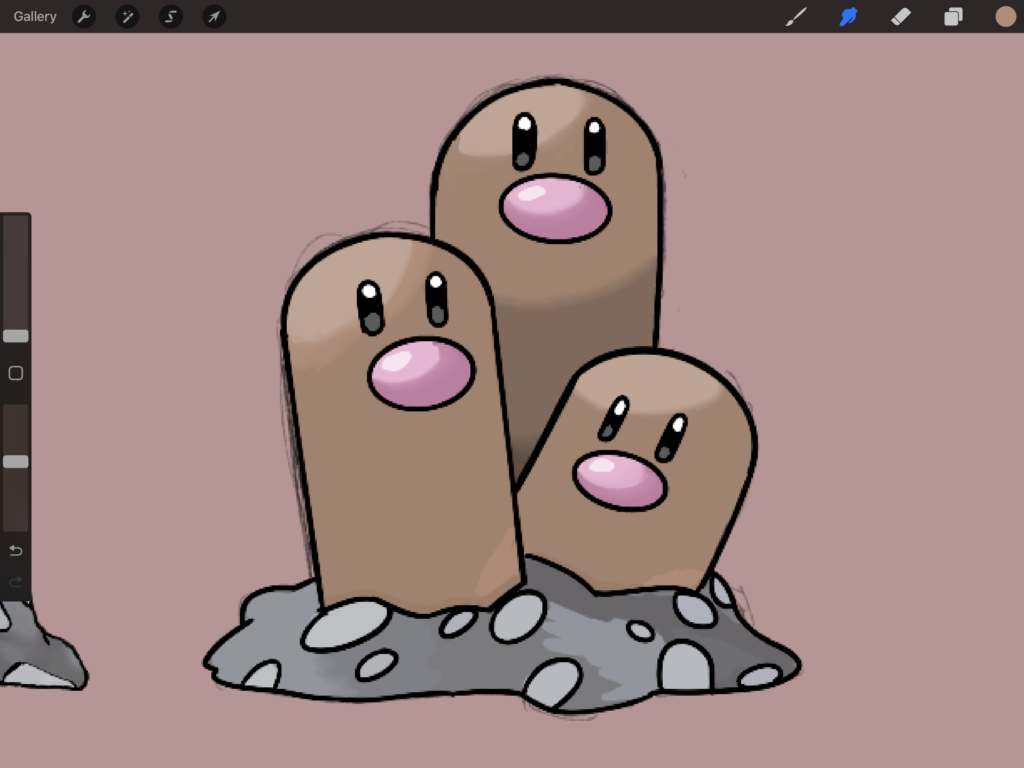Screen dimensions: 1024x768
Task: Tap the square modify button in sidebar
Action: click(16, 373)
